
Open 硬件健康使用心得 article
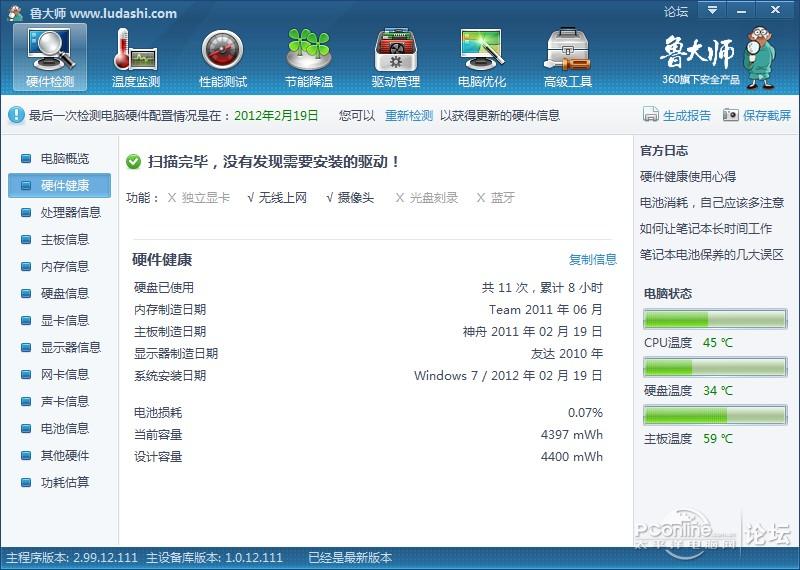688,177
